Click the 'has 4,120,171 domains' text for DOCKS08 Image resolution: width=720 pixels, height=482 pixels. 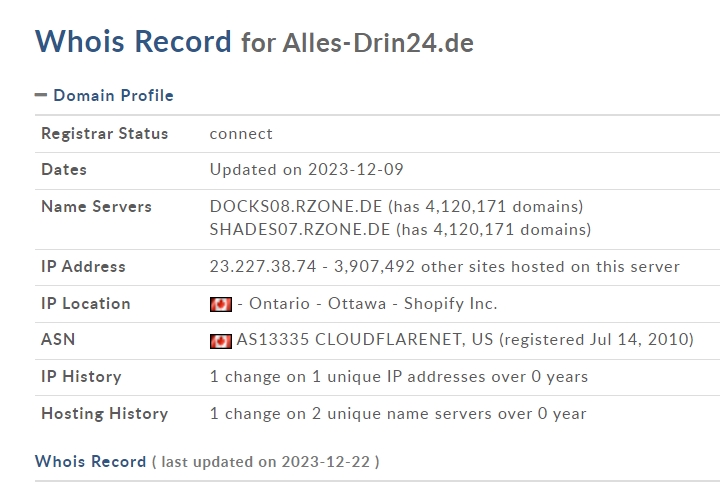486,207
